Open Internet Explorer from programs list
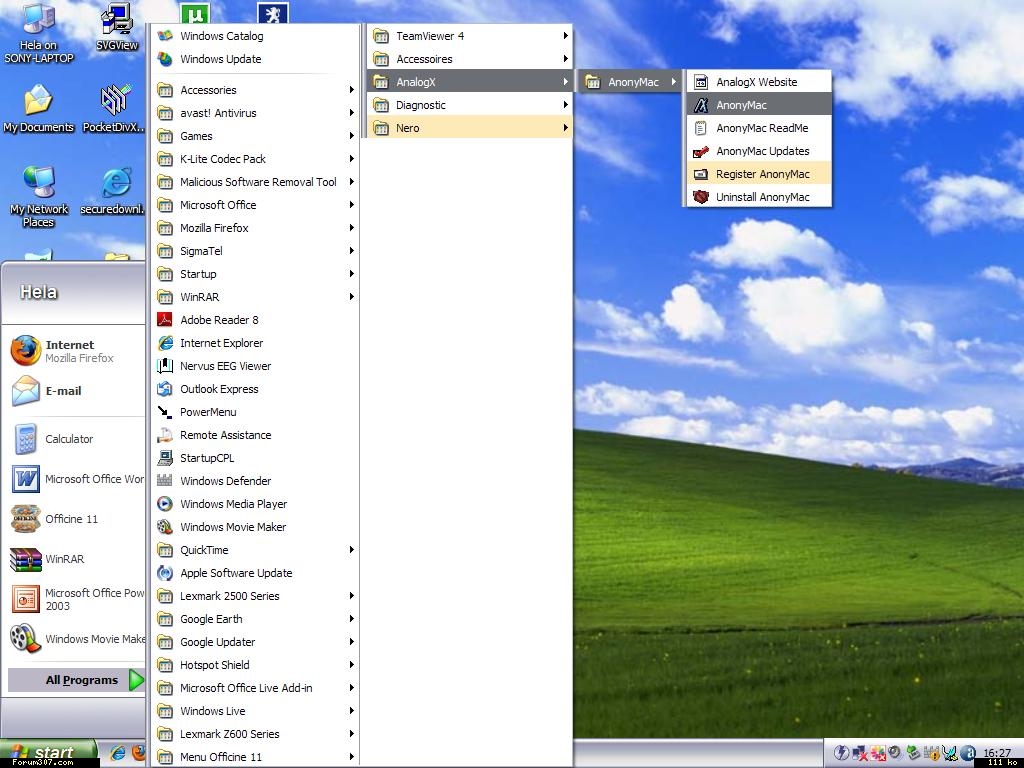 point(256,343)
